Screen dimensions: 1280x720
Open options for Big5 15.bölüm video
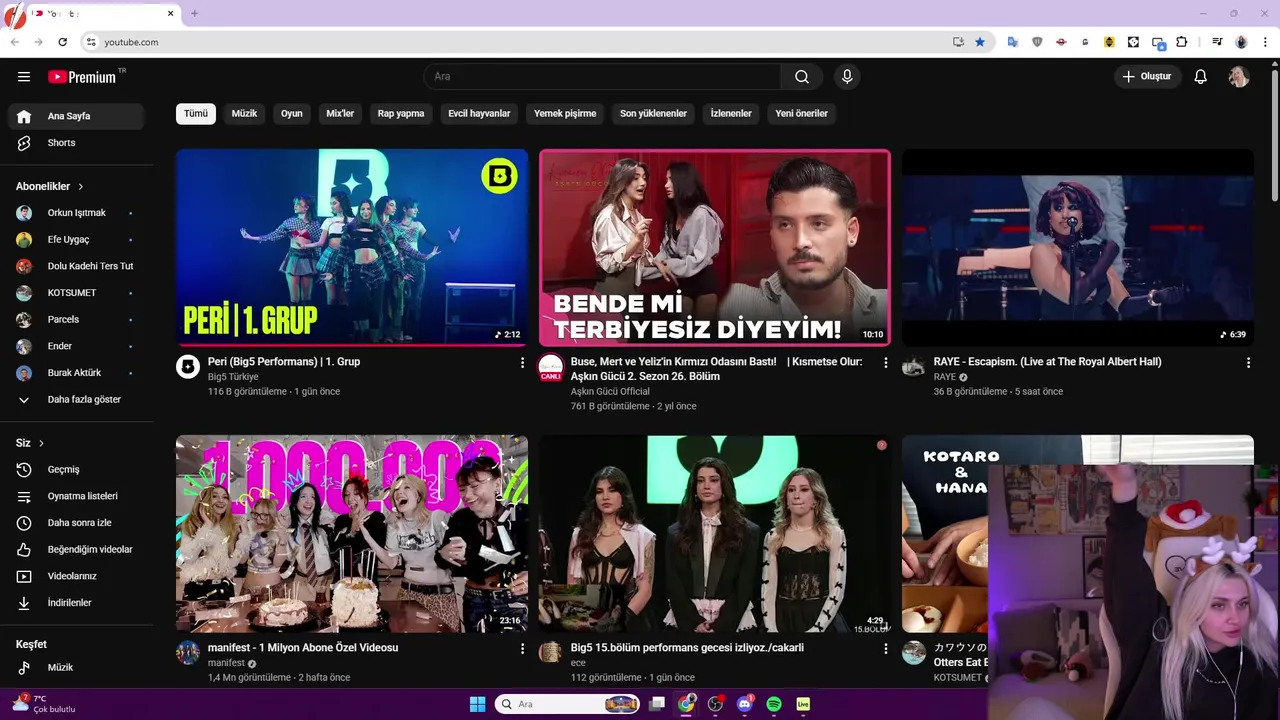[x=885, y=649]
